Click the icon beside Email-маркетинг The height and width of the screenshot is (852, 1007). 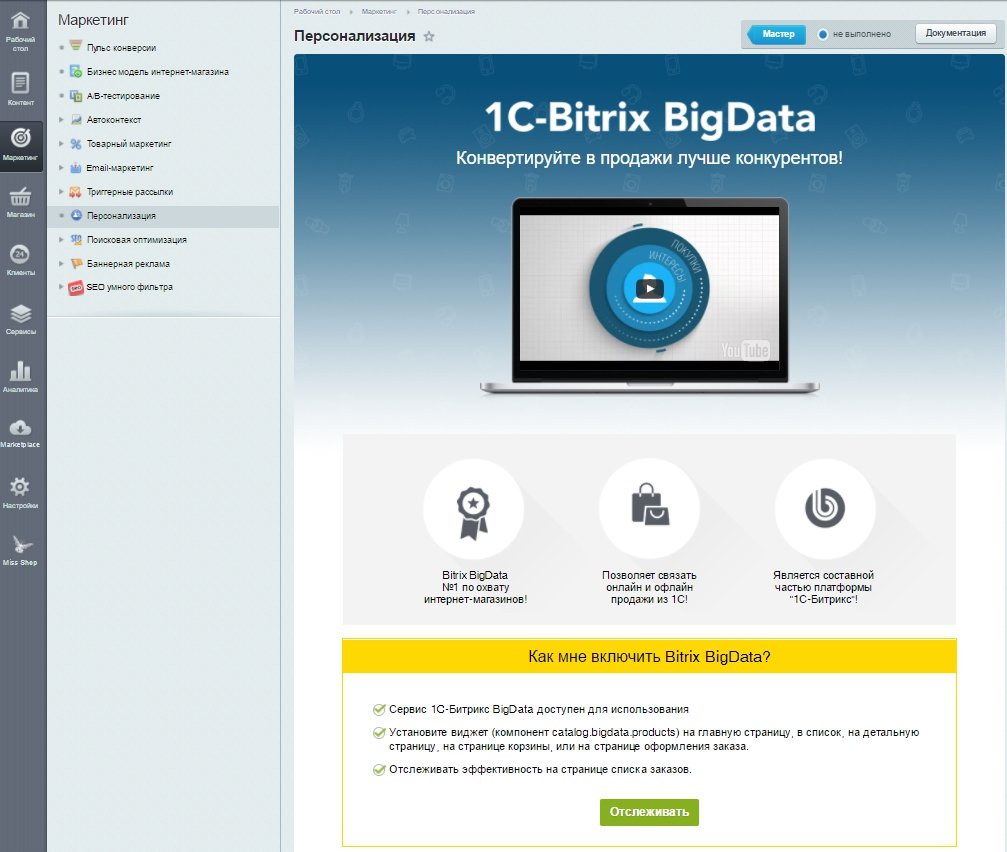pos(76,168)
